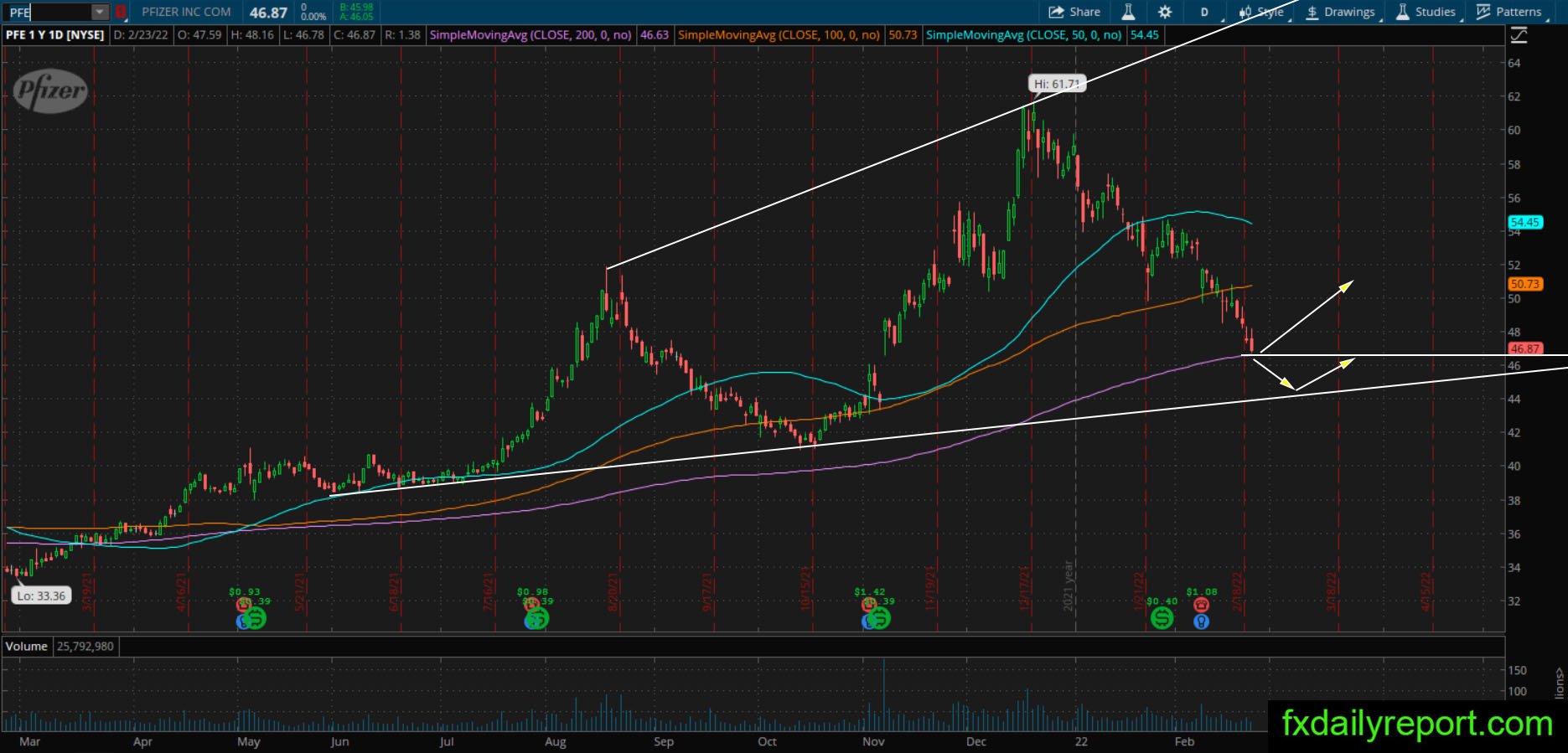Click the '$1.08' earnings label
The height and width of the screenshot is (753, 1568).
1202,592
